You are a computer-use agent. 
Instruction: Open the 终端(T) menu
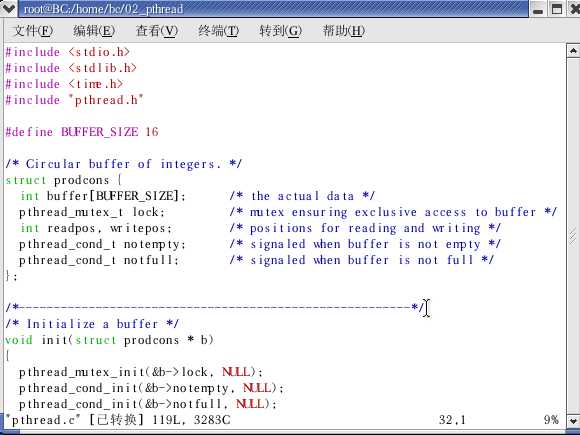pos(219,31)
